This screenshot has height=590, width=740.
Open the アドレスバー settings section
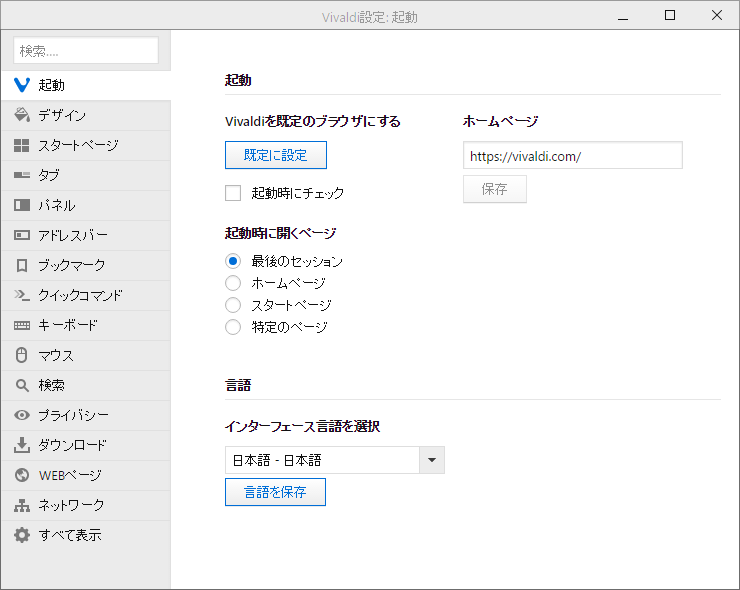click(x=86, y=235)
